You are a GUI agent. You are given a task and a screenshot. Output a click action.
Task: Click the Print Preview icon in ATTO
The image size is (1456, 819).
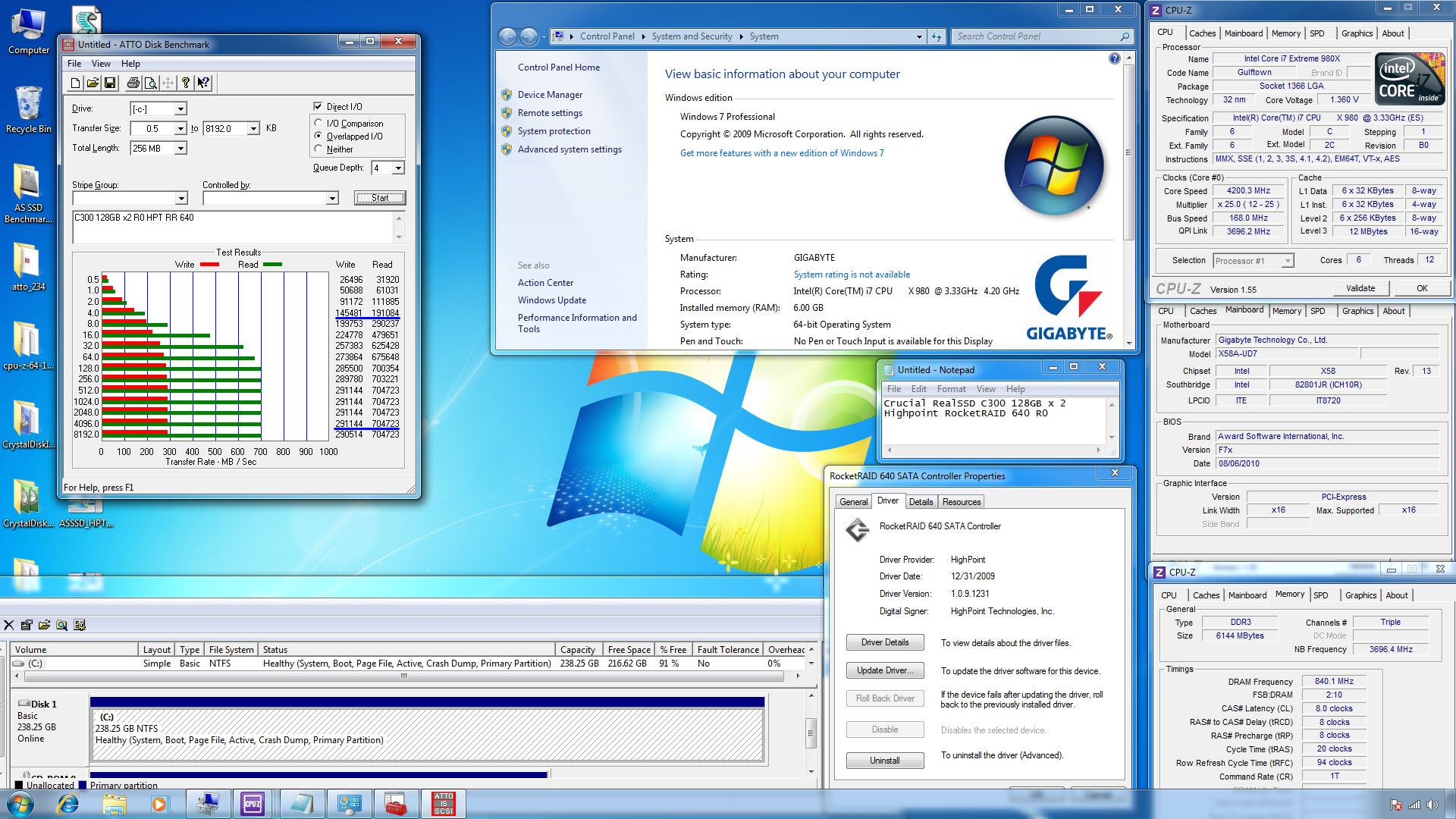(151, 83)
